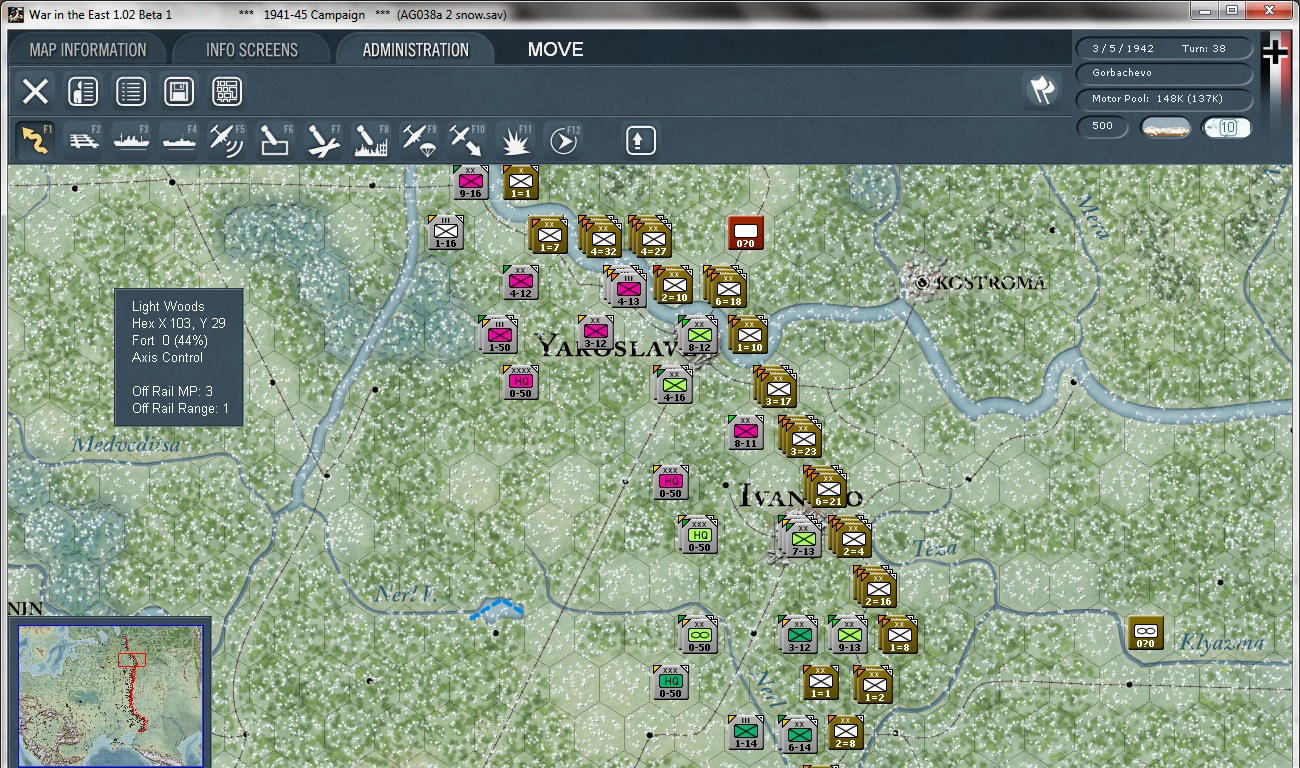Click the snowy weather indicator button

(1165, 128)
